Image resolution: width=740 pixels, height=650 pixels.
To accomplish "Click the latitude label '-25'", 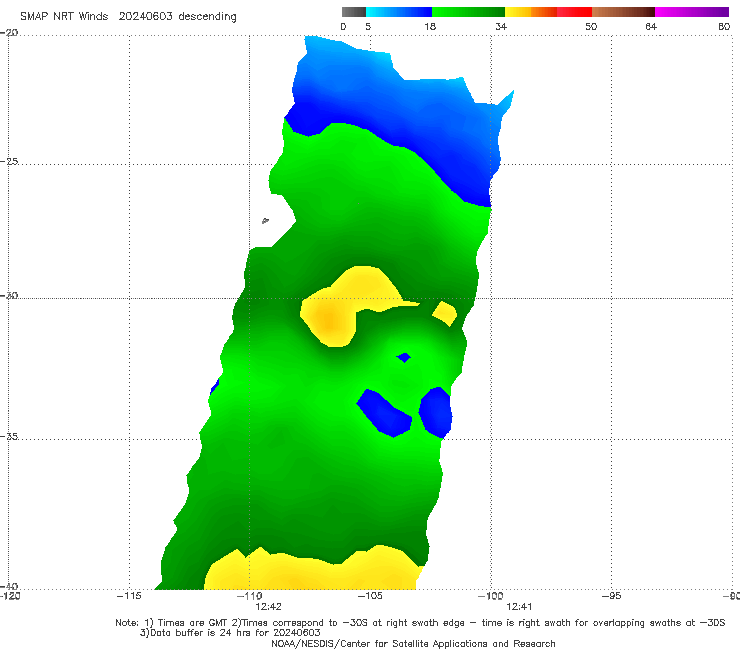I will point(9,161).
